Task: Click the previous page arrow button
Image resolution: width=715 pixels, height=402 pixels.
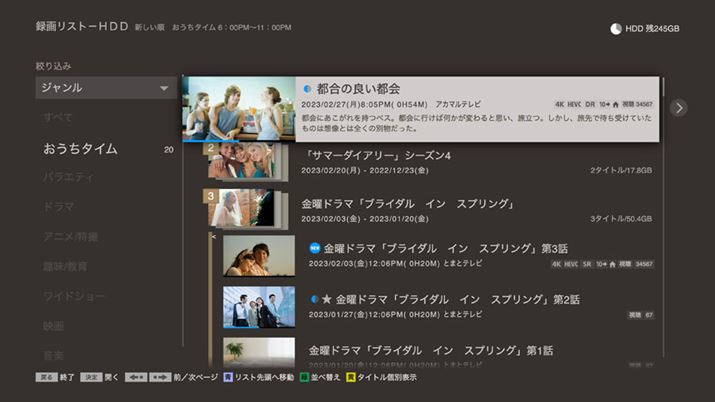Action: point(136,377)
